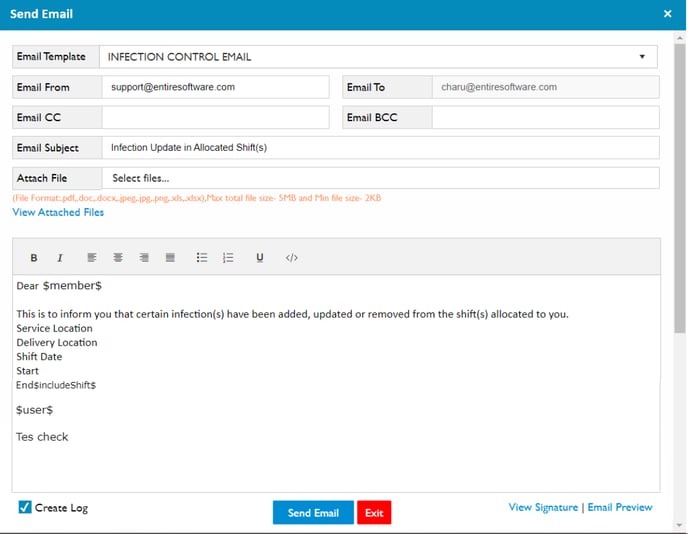
Task: Click the red Exit button
Action: [x=374, y=513]
